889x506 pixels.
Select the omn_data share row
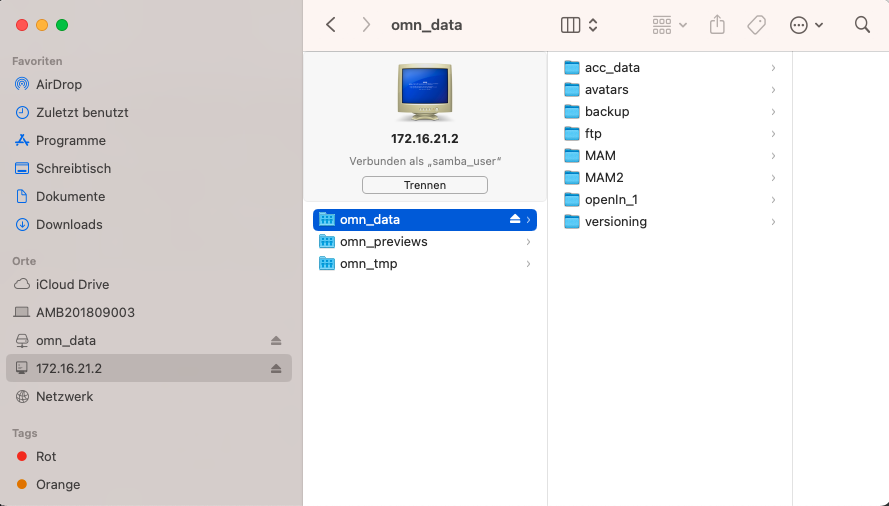point(425,220)
